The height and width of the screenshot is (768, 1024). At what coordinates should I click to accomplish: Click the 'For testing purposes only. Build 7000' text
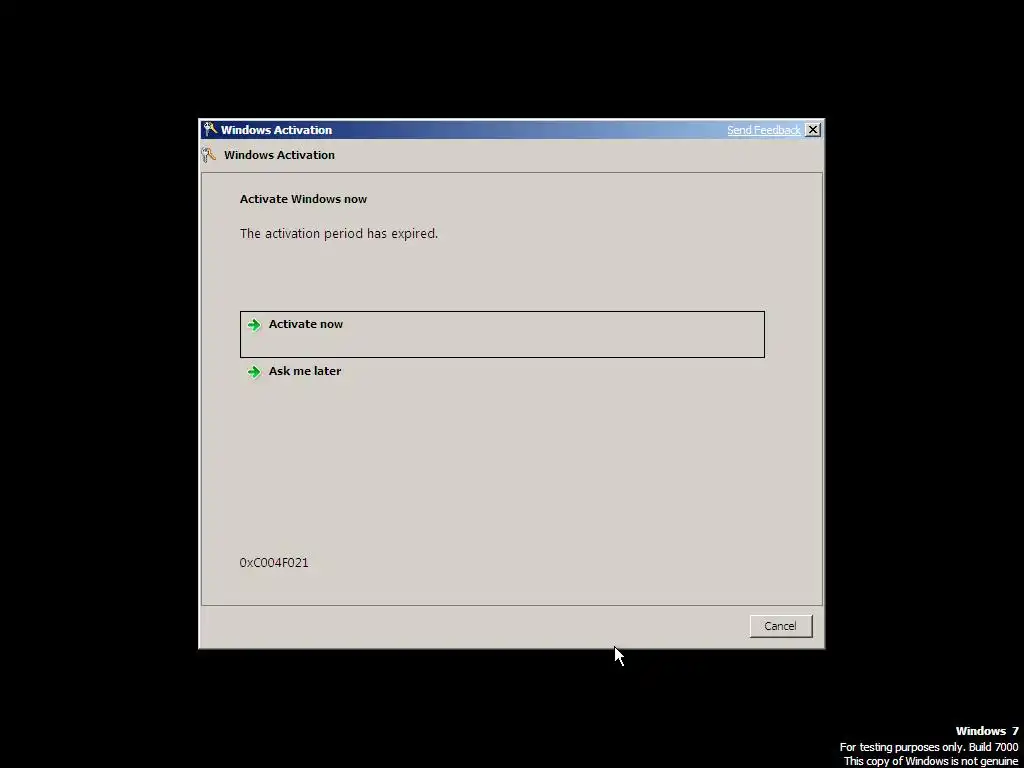point(929,746)
